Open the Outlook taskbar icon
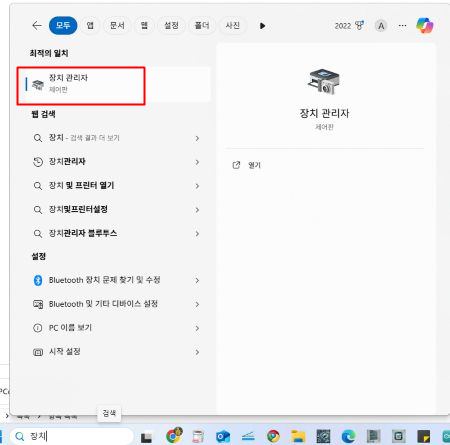 (223, 436)
